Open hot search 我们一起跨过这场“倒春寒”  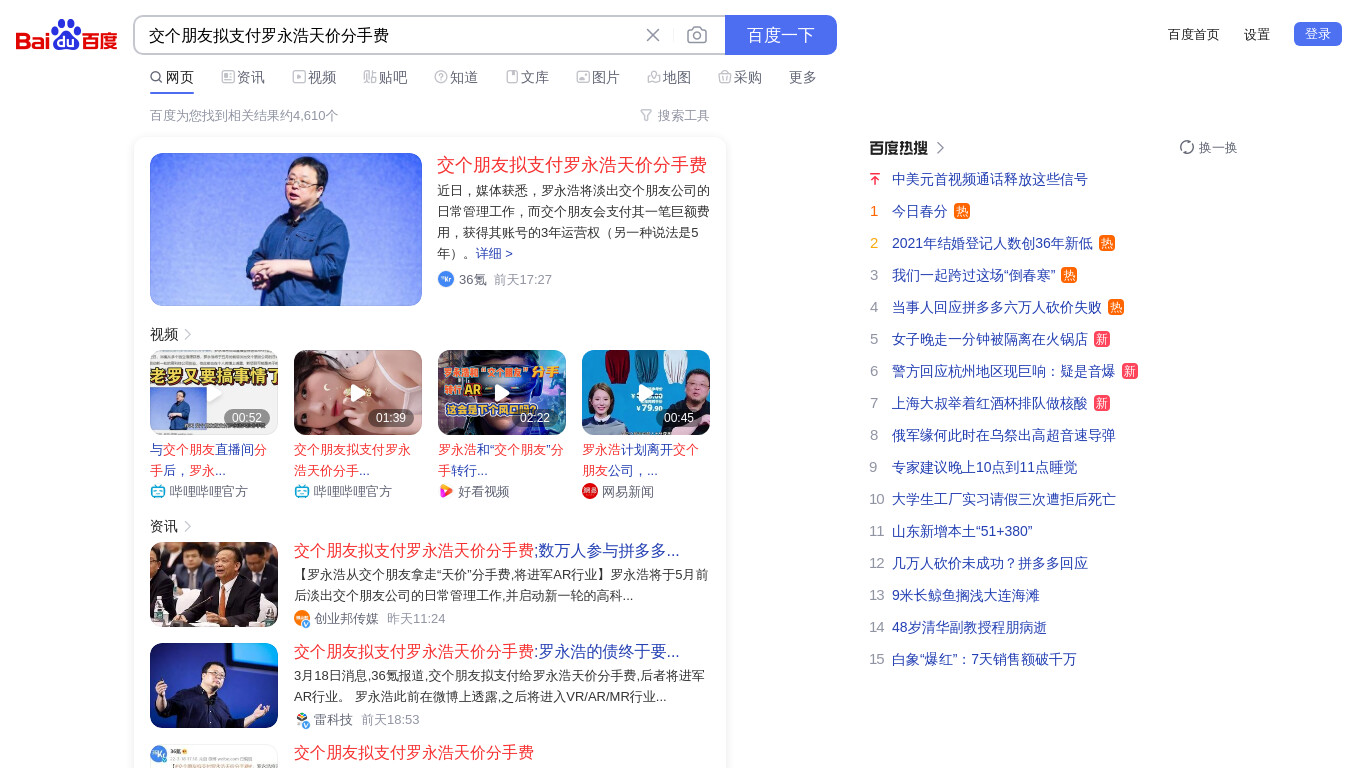(974, 275)
